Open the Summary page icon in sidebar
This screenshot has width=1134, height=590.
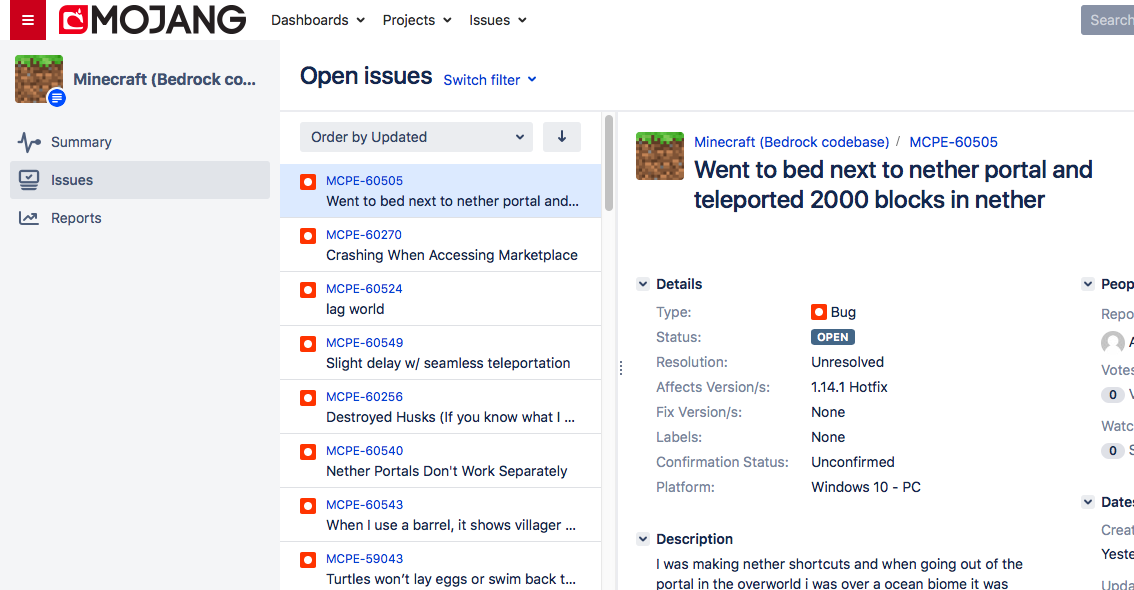[x=29, y=142]
